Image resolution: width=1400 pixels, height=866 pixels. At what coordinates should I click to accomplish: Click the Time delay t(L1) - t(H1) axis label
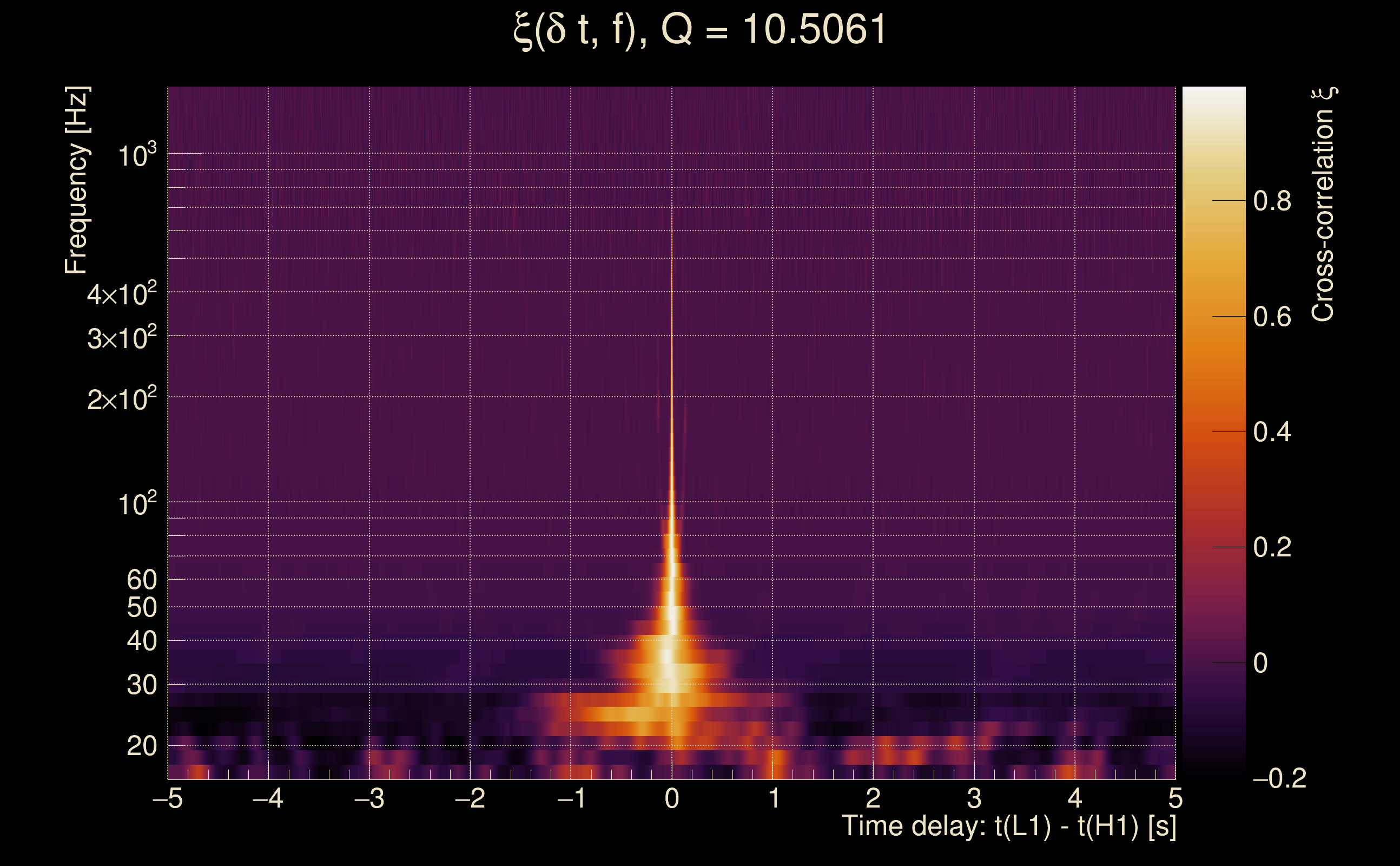1008,826
